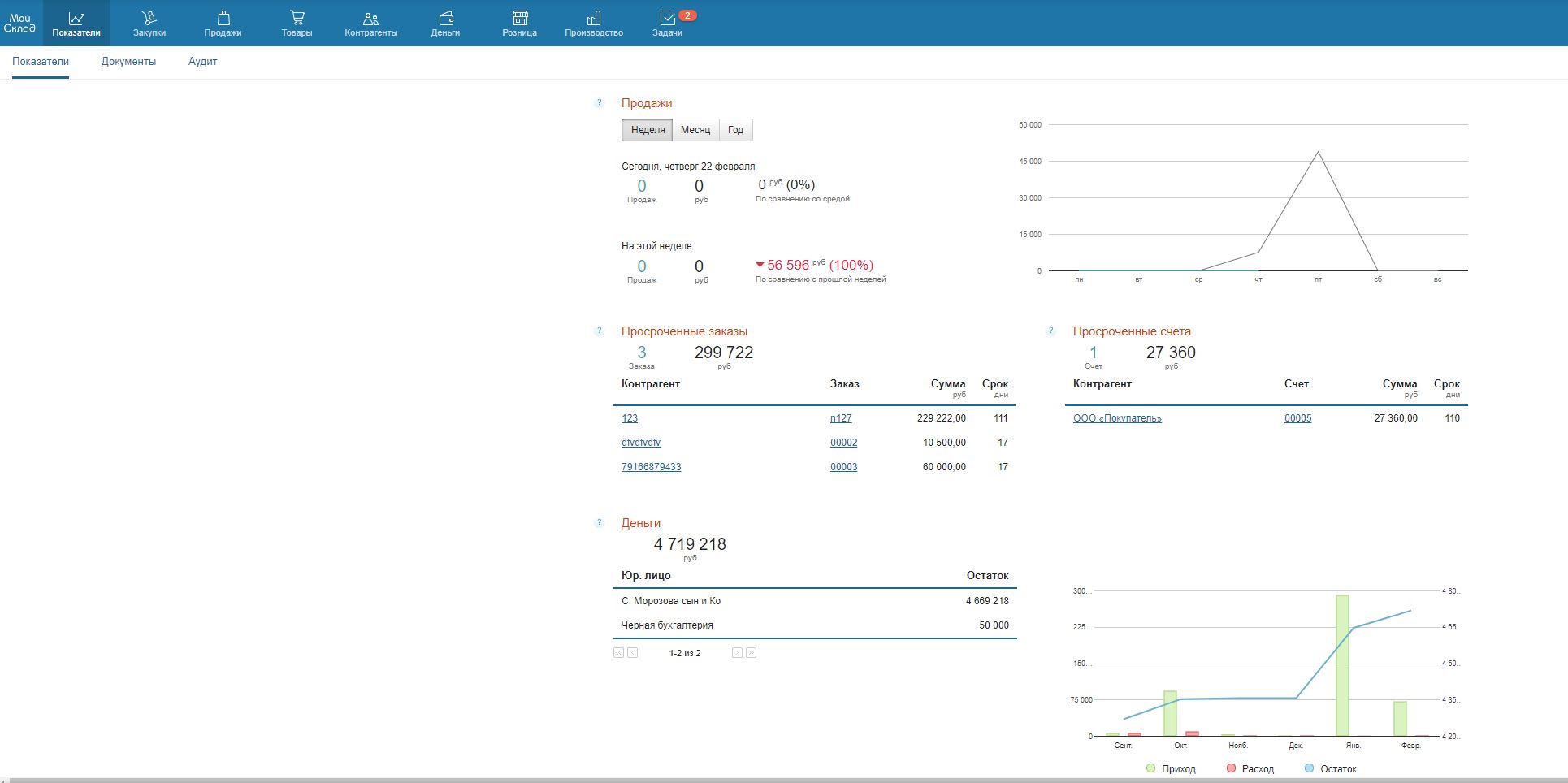
Task: Switch sales period to Год
Action: (735, 130)
